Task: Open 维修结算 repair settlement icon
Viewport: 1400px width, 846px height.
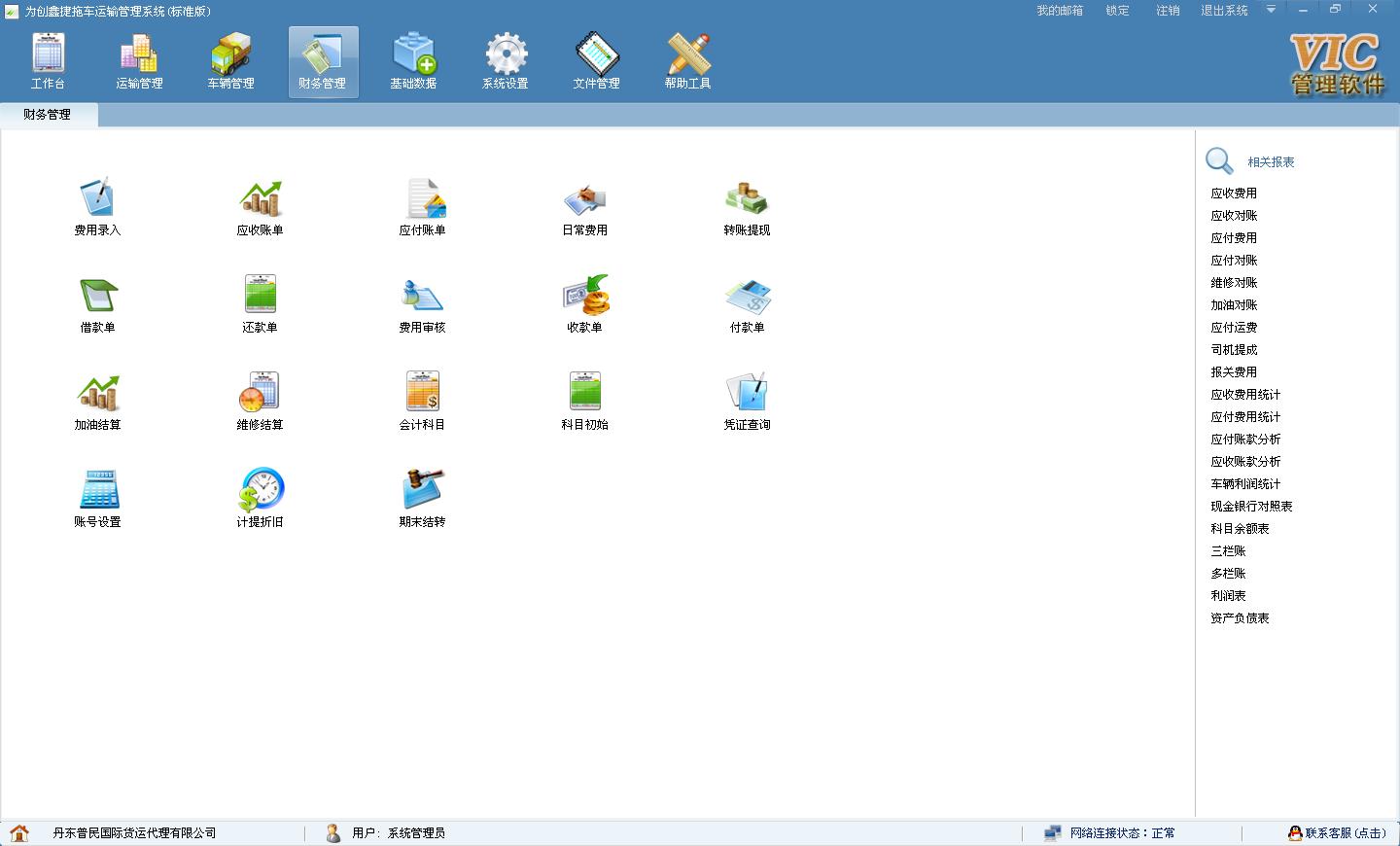Action: tap(260, 402)
